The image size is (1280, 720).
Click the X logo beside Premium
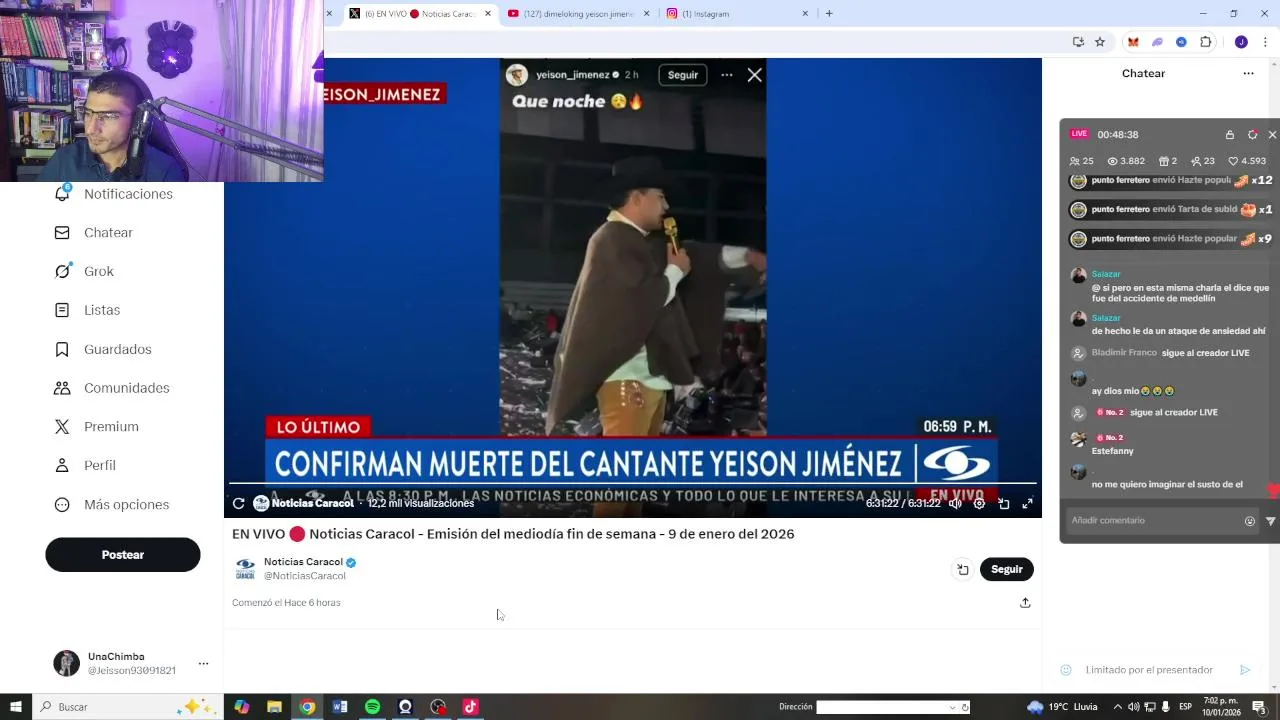click(x=62, y=427)
